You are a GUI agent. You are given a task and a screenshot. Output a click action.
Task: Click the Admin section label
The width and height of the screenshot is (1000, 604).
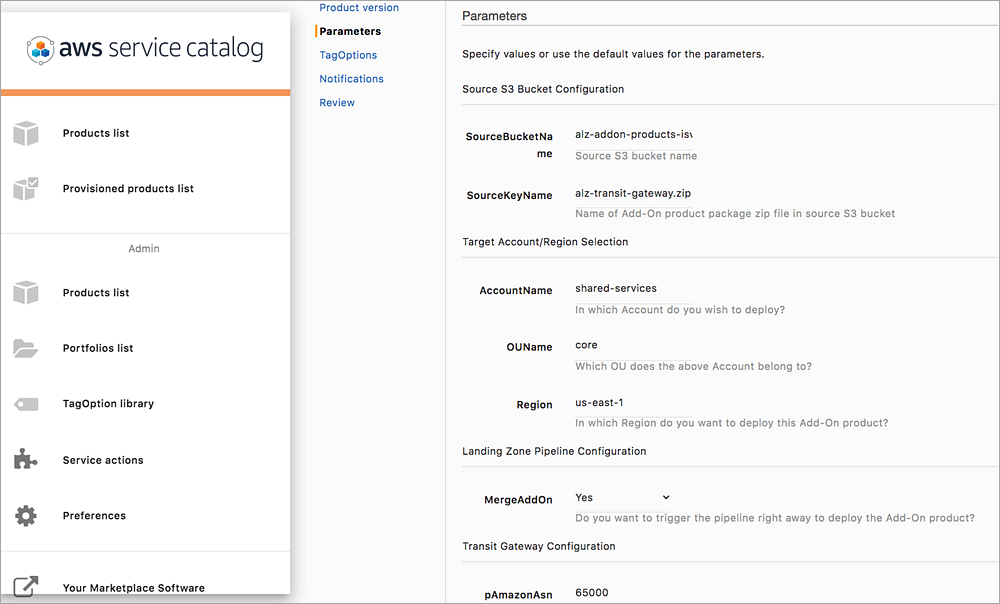tap(143, 248)
